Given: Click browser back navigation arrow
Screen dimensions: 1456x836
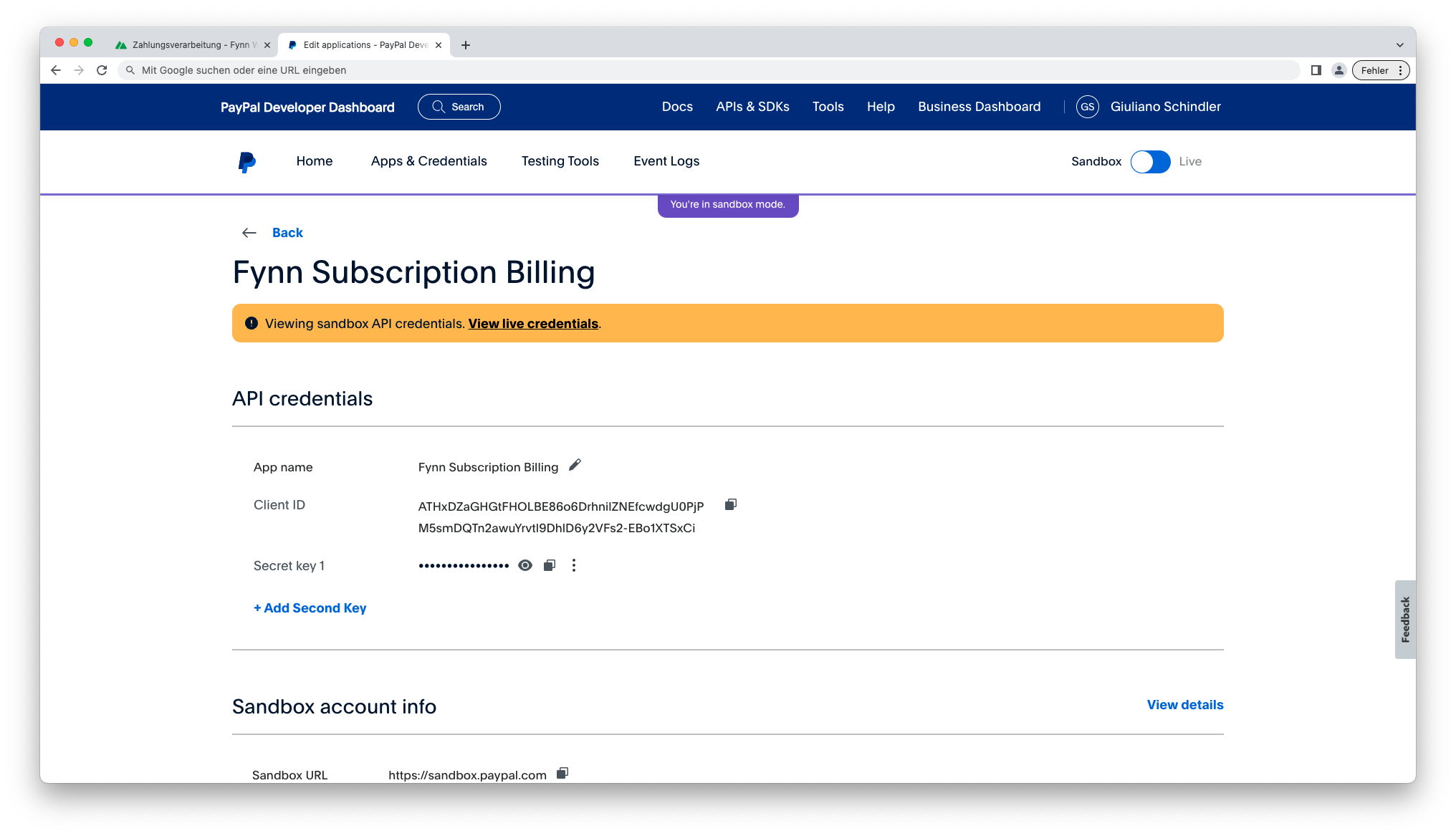Looking at the screenshot, I should click(56, 70).
